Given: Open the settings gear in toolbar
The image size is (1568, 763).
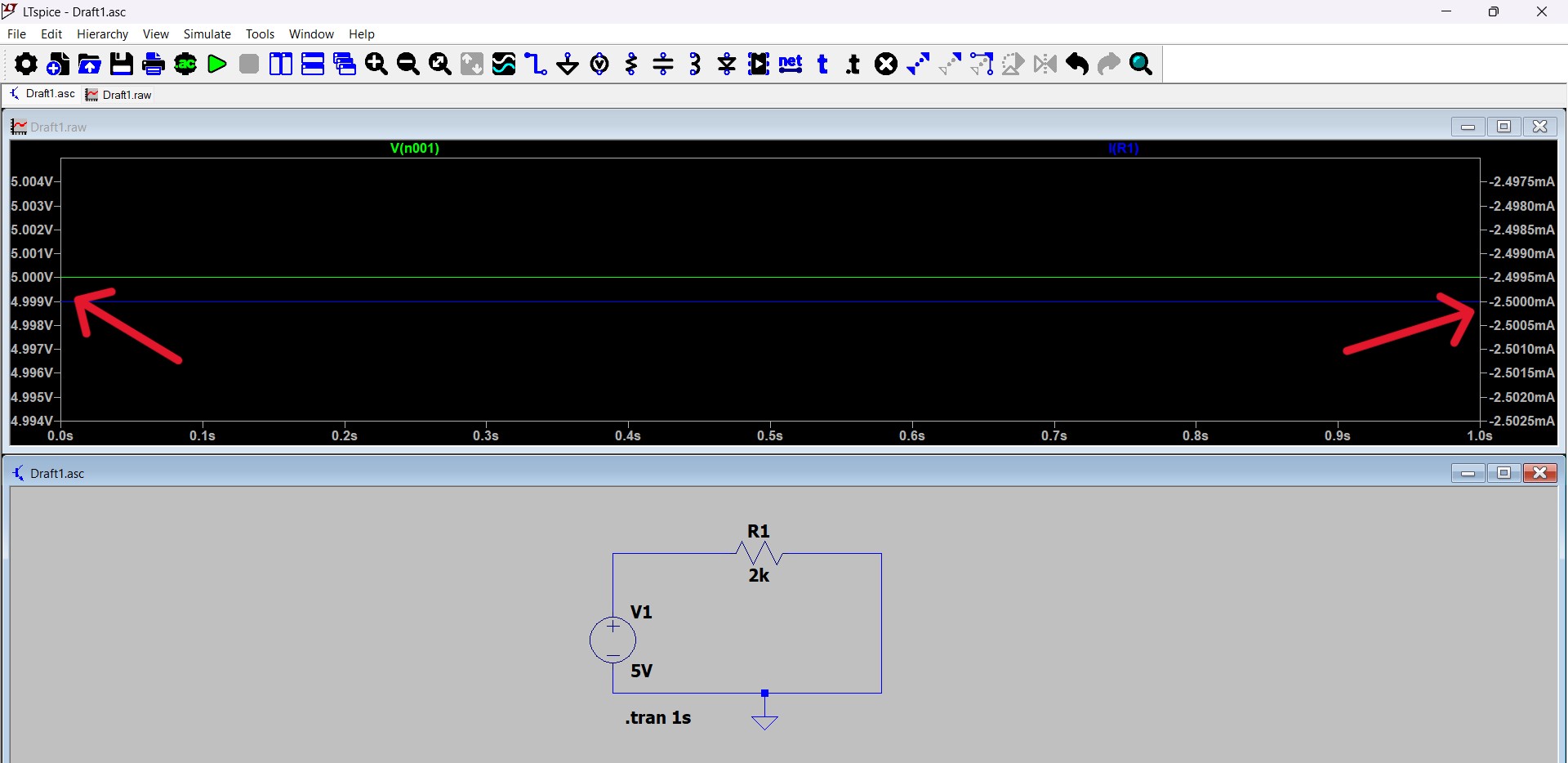Looking at the screenshot, I should click(25, 64).
